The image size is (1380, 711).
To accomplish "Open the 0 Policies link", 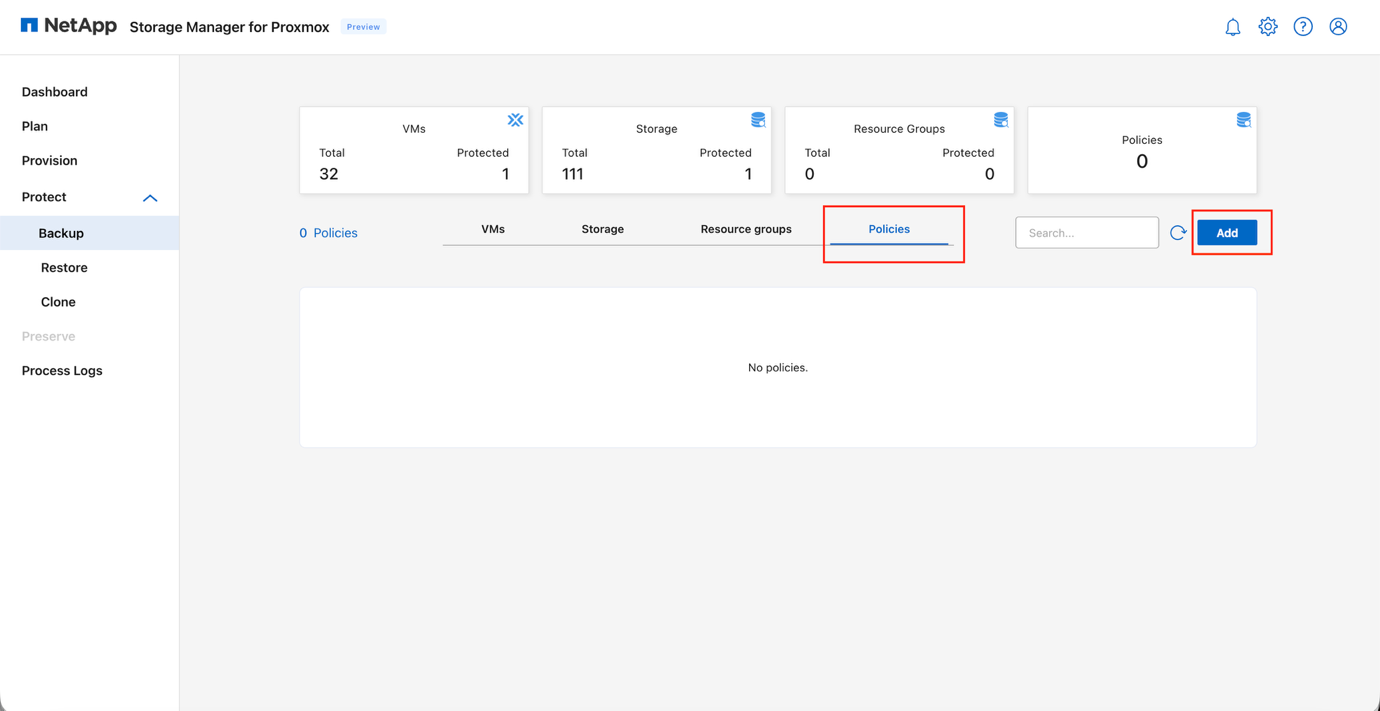I will (x=329, y=232).
